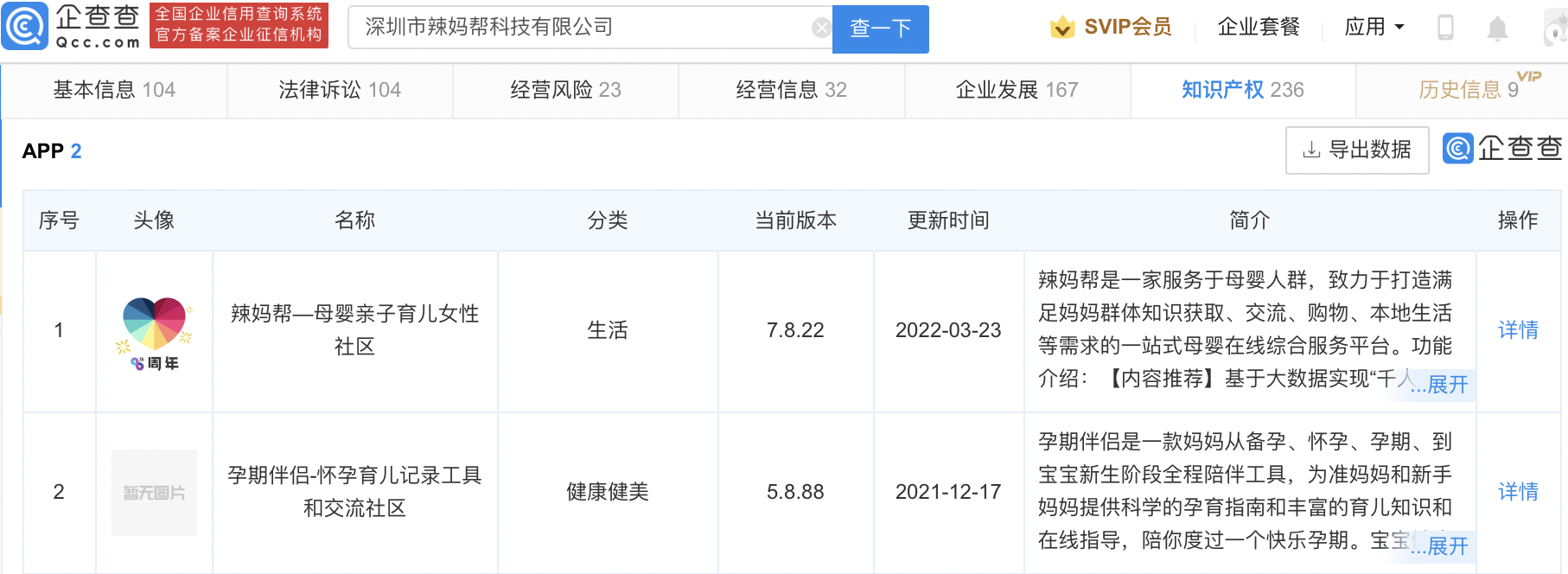Image resolution: width=1568 pixels, height=574 pixels.
Task: Click the 操作 column header
Action: 1518,220
